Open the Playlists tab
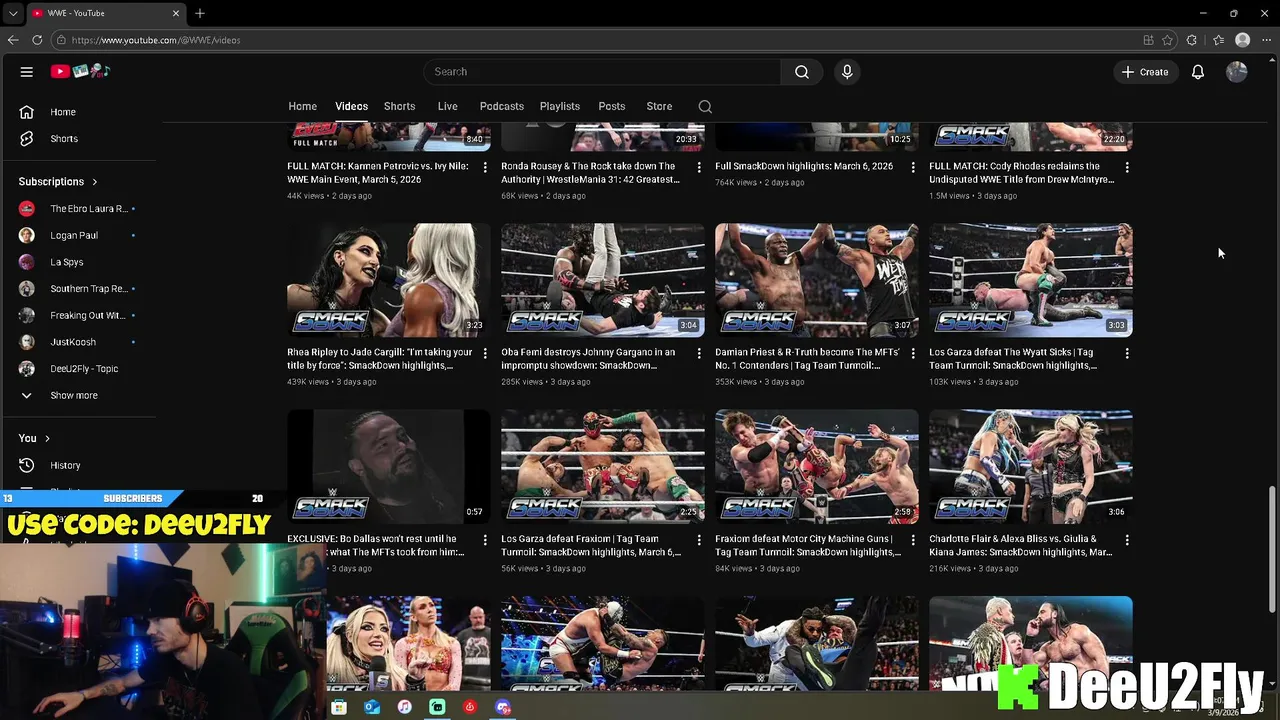This screenshot has height=720, width=1280. pos(559,106)
